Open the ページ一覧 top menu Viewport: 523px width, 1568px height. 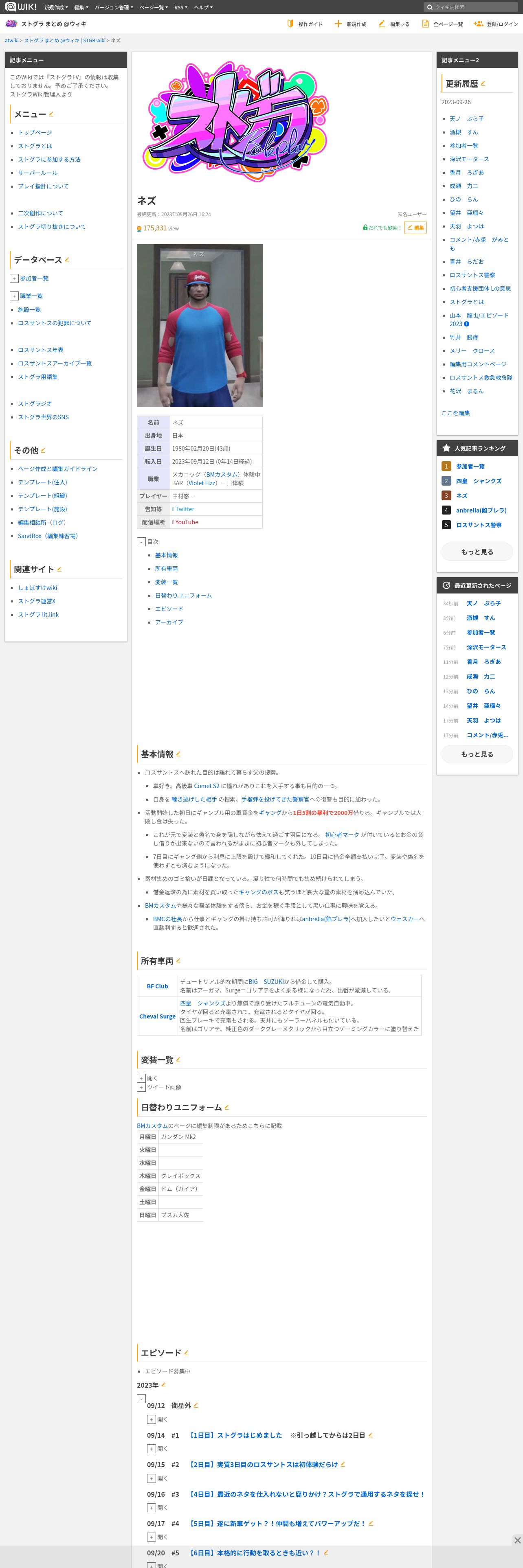(154, 7)
